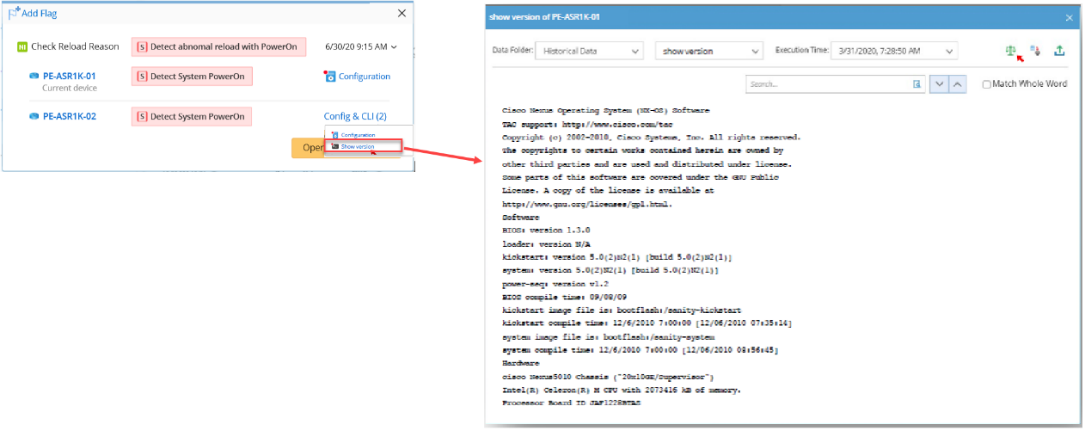The image size is (1085, 430).
Task: Open the show version command dropdown
Action: (709, 51)
